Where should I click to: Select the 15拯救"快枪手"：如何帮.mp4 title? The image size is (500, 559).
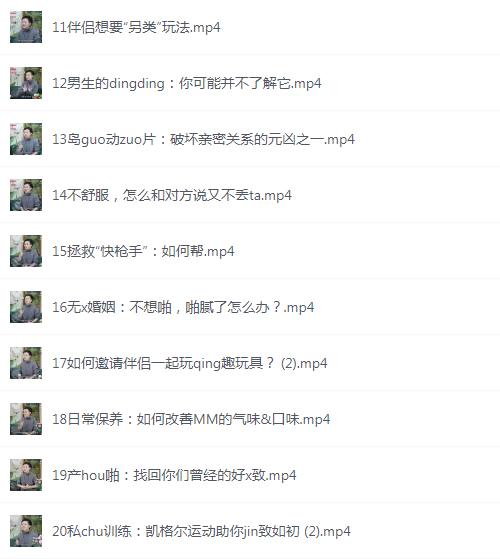(x=143, y=251)
